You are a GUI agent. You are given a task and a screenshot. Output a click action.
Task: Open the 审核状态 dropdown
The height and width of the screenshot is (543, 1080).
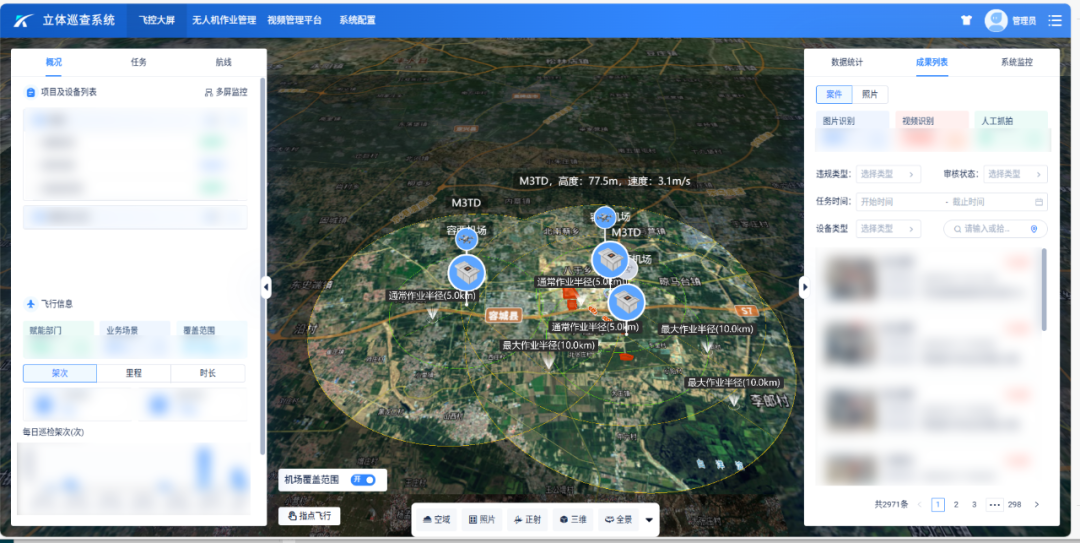pyautogui.click(x=1015, y=174)
